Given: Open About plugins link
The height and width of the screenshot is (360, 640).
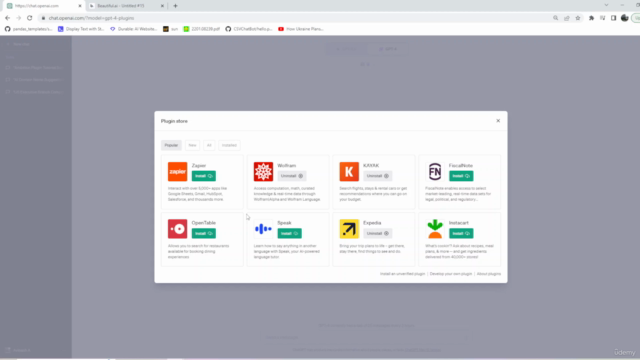Looking at the screenshot, I should (489, 274).
